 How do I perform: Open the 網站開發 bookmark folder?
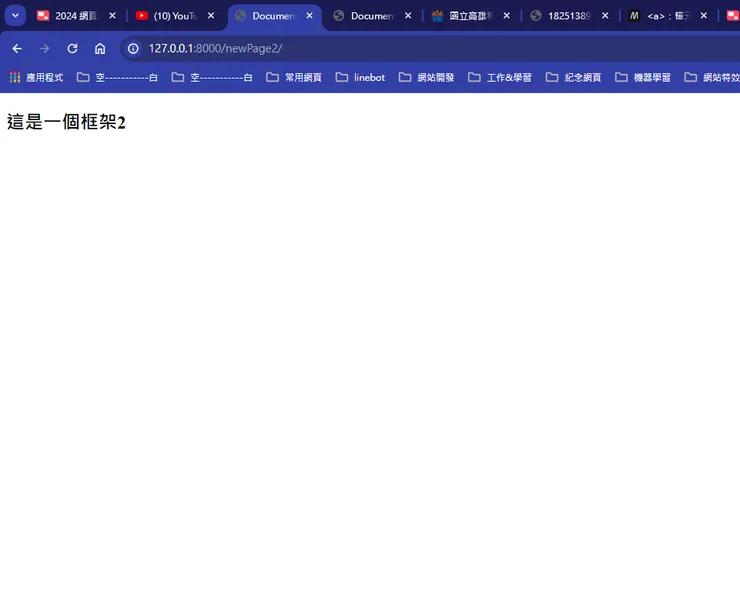point(427,77)
